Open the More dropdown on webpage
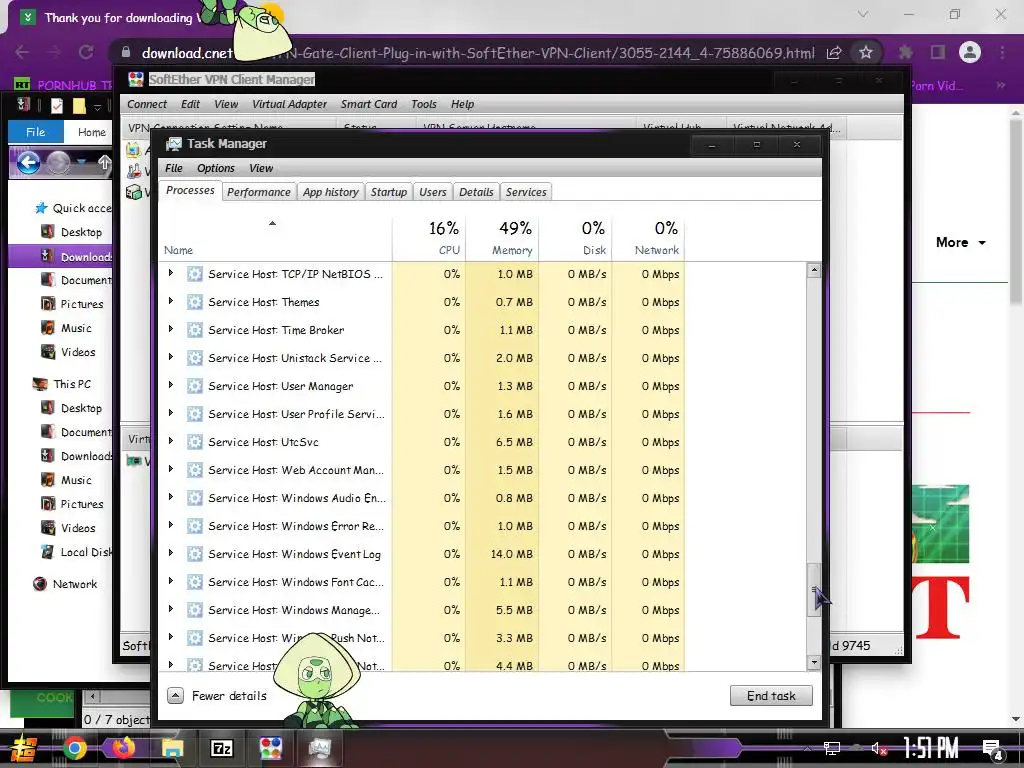This screenshot has height=768, width=1024. click(960, 242)
